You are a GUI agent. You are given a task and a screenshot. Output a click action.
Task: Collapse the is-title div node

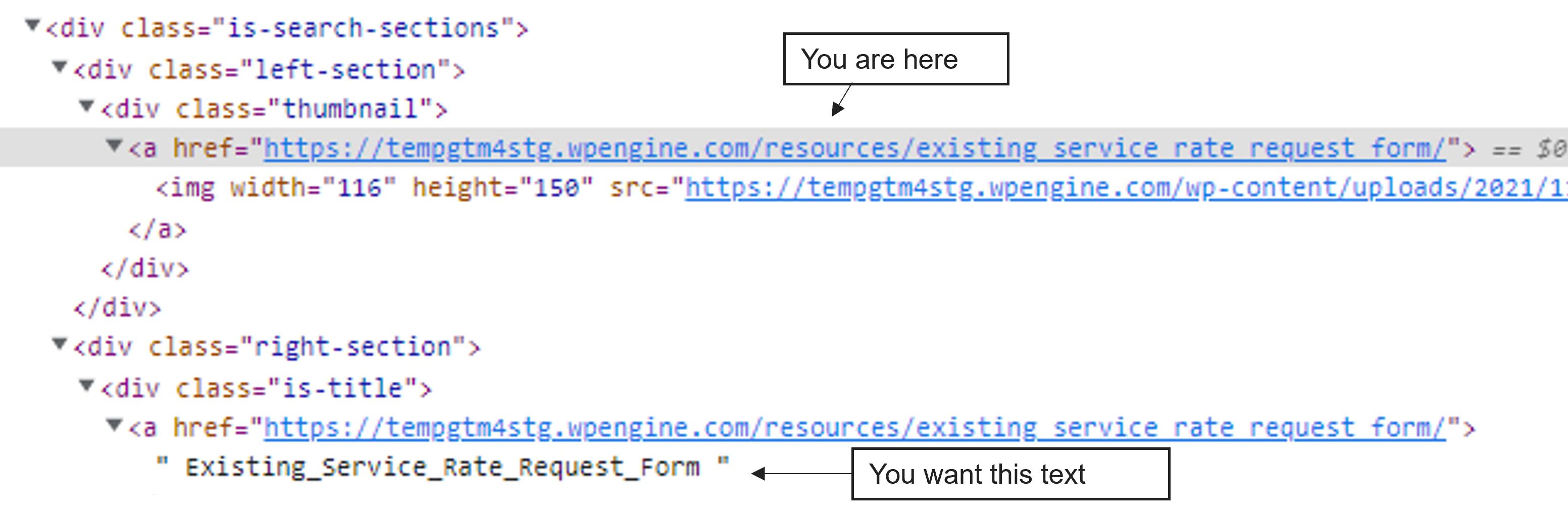coord(87,385)
